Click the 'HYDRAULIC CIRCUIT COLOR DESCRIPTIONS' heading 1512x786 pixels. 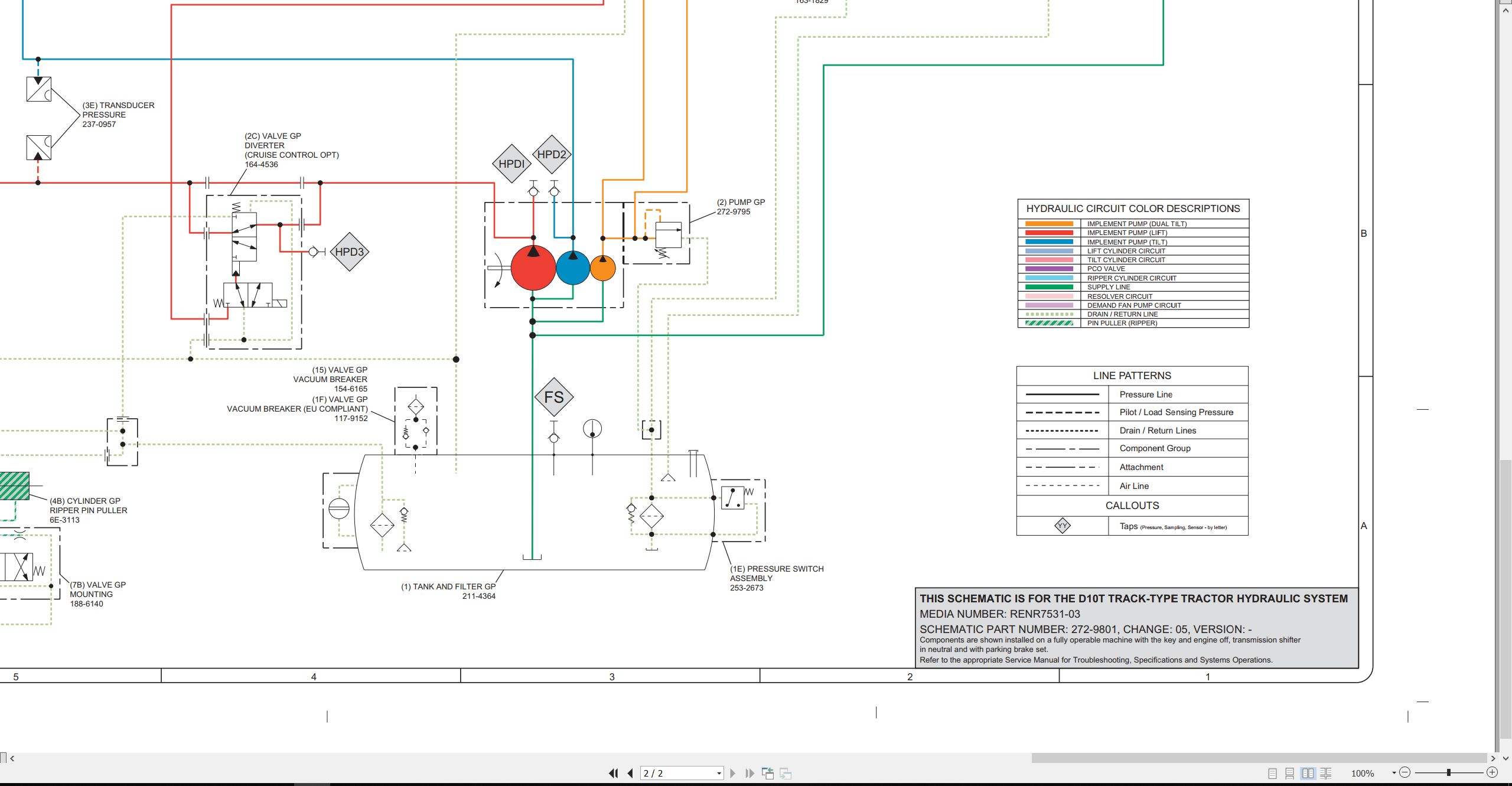pyautogui.click(x=1133, y=208)
